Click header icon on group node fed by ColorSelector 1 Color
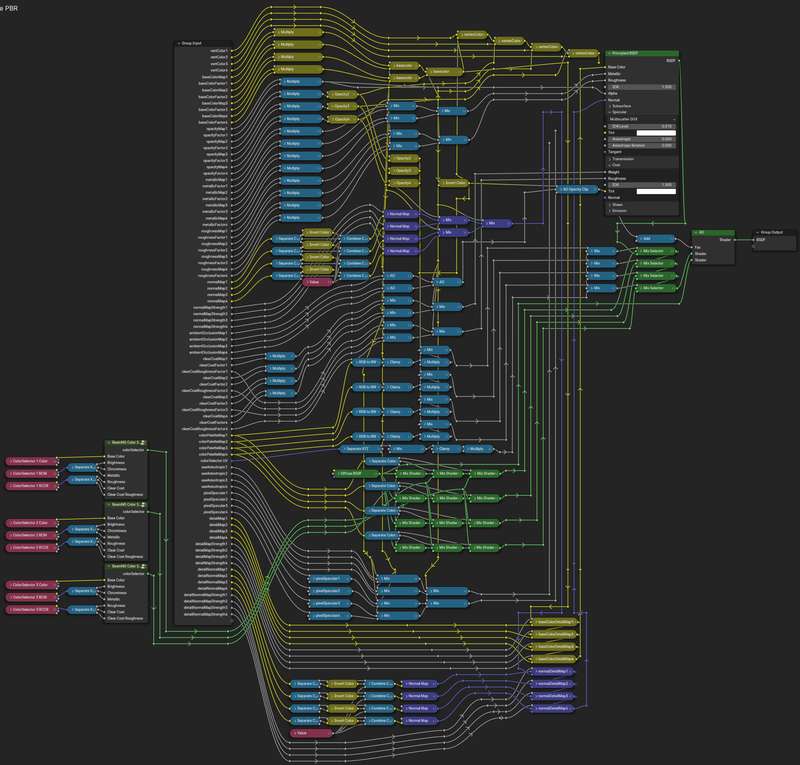The height and width of the screenshot is (765, 800). [x=143, y=442]
